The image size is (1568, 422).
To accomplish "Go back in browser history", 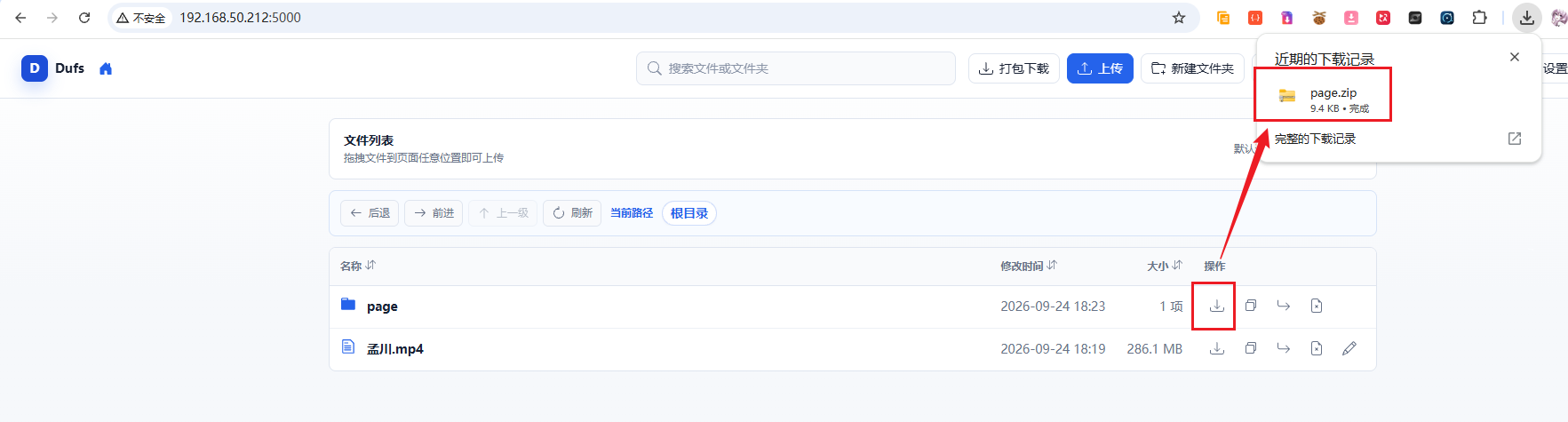I will click(20, 18).
